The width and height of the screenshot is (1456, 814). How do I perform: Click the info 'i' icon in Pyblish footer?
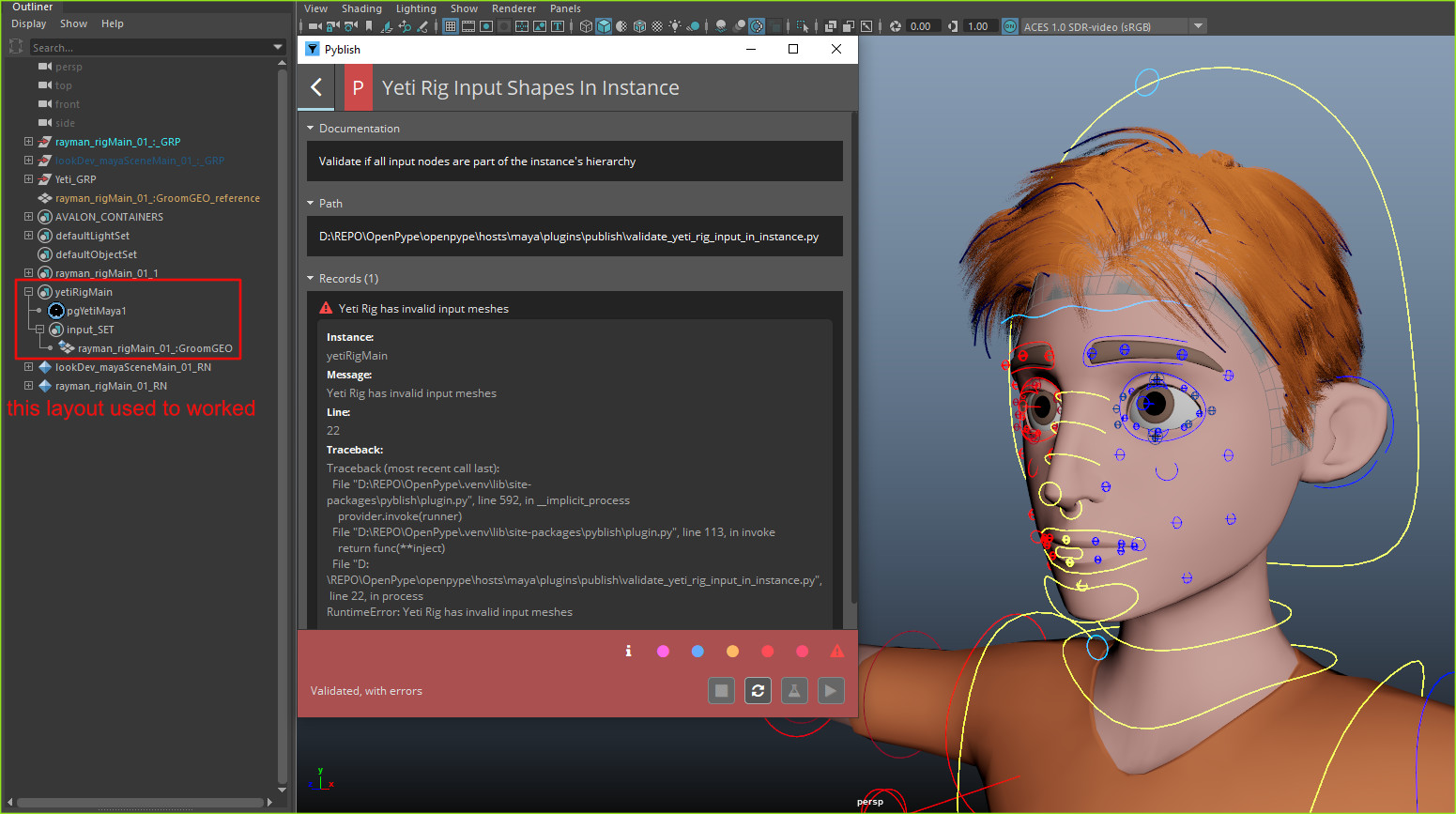point(628,651)
